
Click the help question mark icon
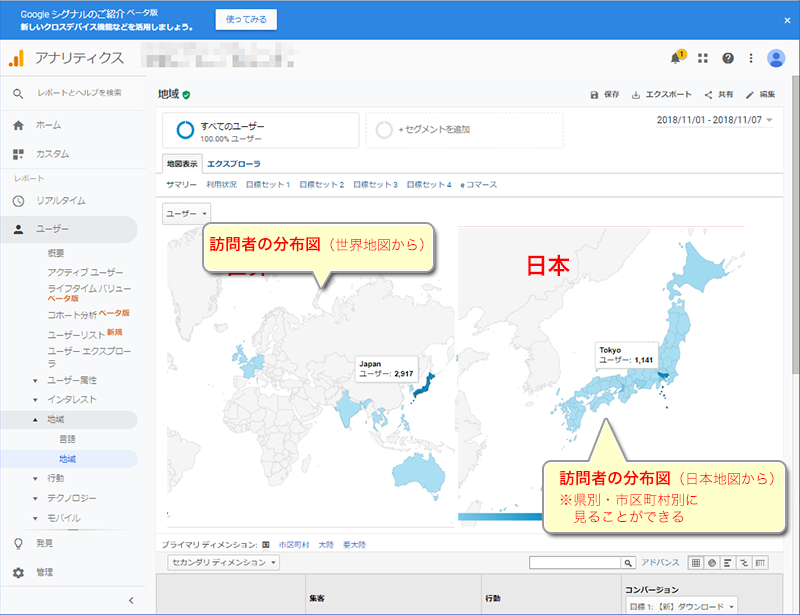click(728, 58)
